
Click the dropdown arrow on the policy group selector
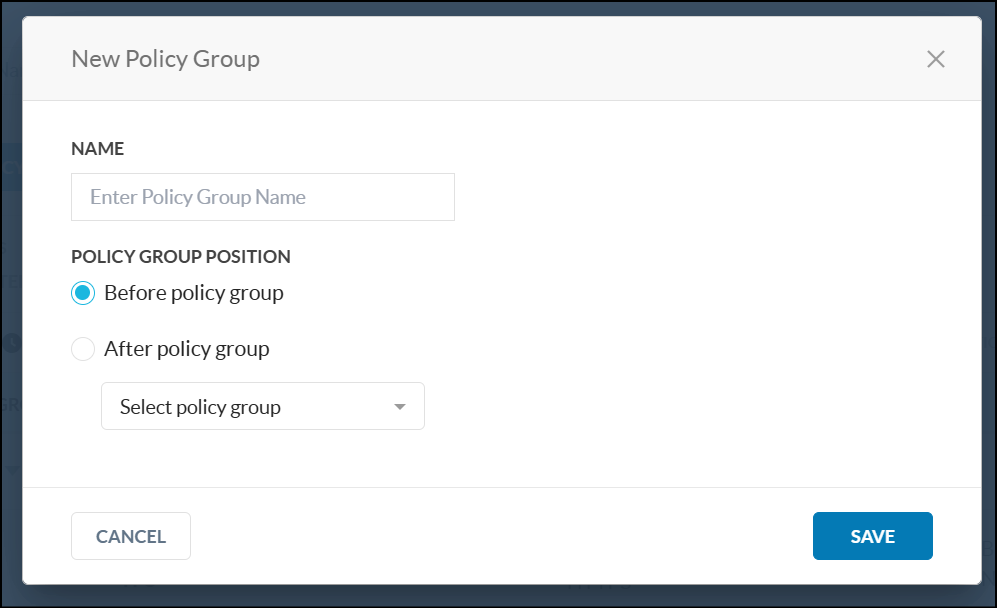point(399,406)
